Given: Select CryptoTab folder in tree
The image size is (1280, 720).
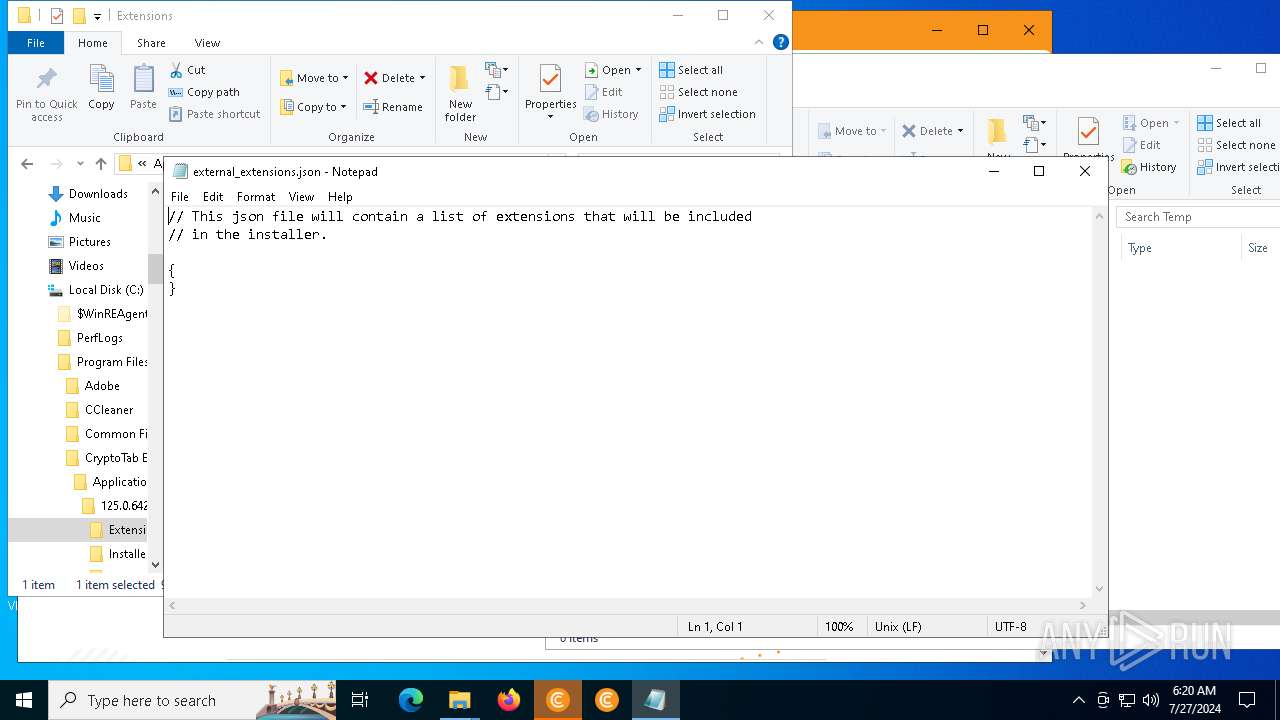Looking at the screenshot, I should click(115, 458).
